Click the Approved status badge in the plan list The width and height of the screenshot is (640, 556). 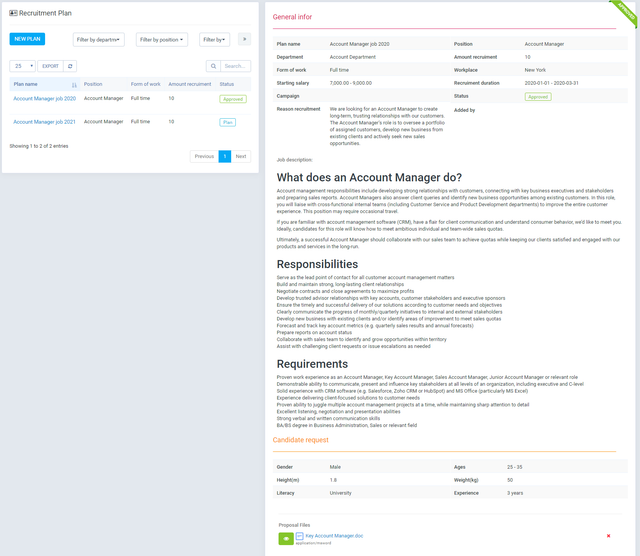click(233, 99)
